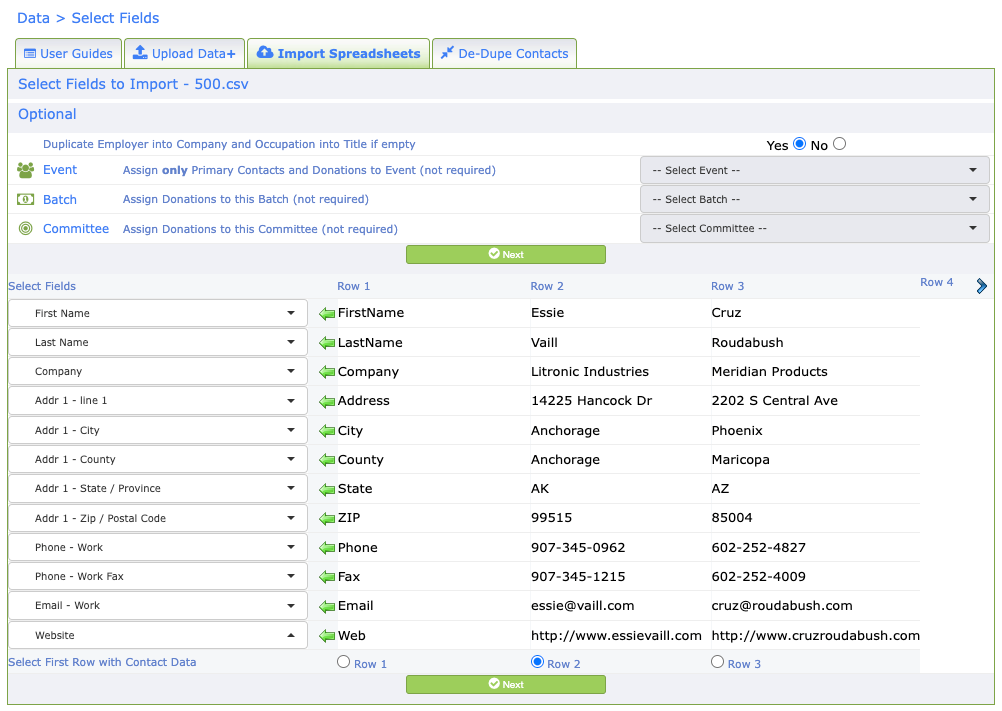The image size is (1002, 711).
Task: Open the Select Event dropdown
Action: point(815,171)
